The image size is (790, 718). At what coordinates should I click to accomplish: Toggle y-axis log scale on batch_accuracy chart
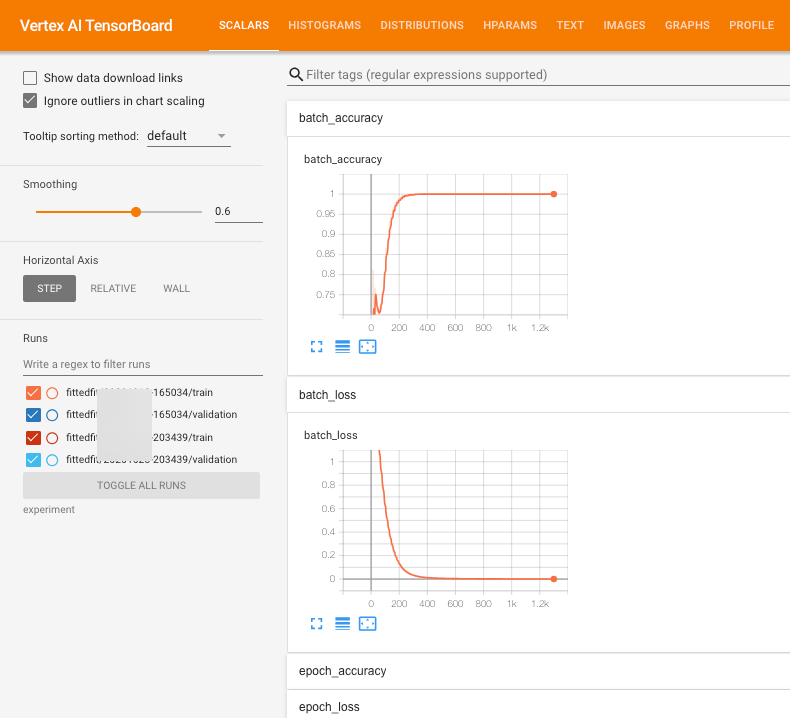(342, 347)
